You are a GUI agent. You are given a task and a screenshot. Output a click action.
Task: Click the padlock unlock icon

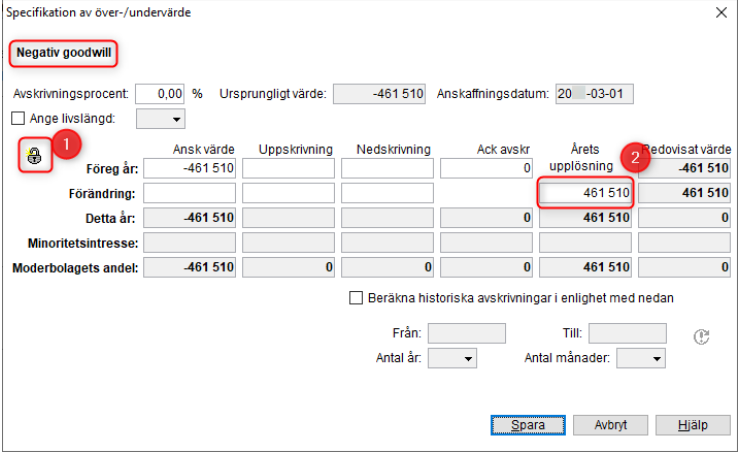34,156
